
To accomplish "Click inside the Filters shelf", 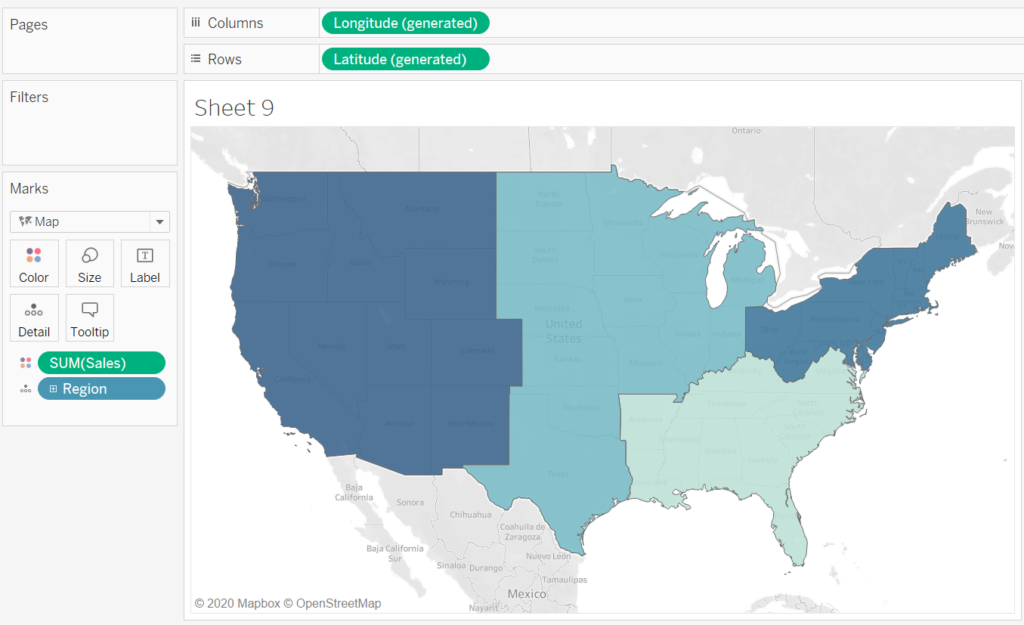I will pyautogui.click(x=90, y=130).
